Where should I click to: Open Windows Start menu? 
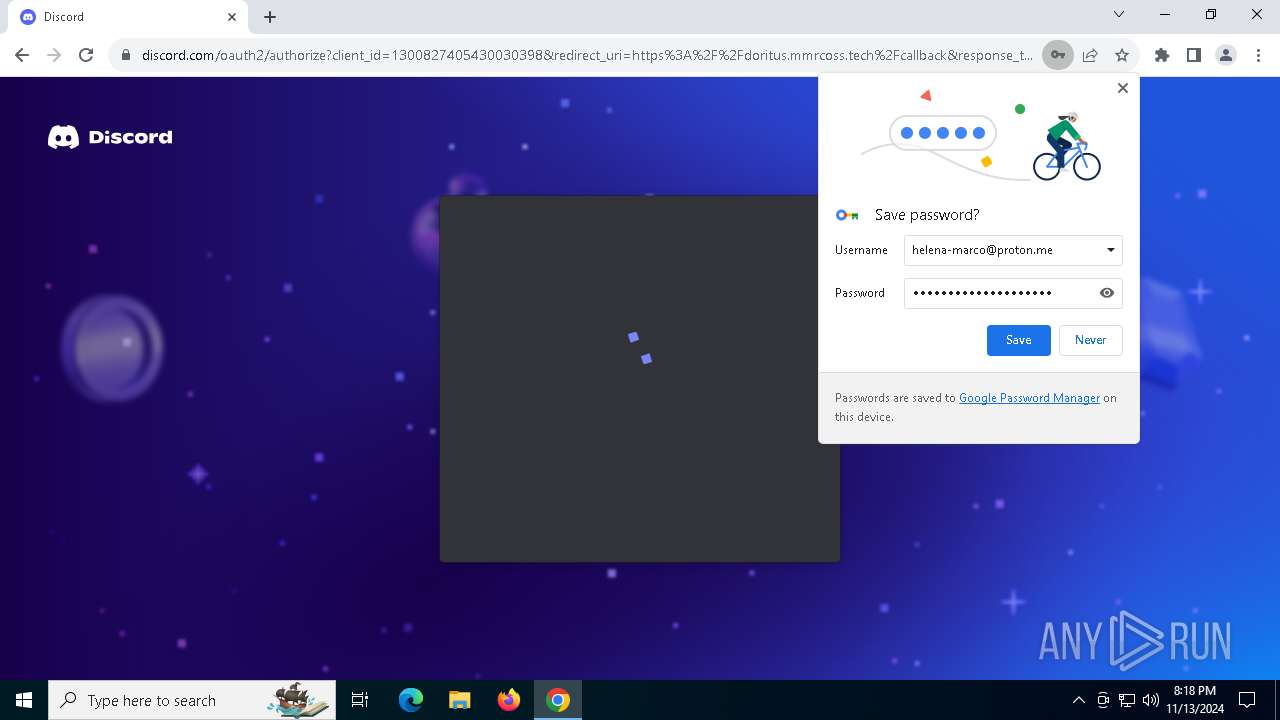pyautogui.click(x=24, y=700)
